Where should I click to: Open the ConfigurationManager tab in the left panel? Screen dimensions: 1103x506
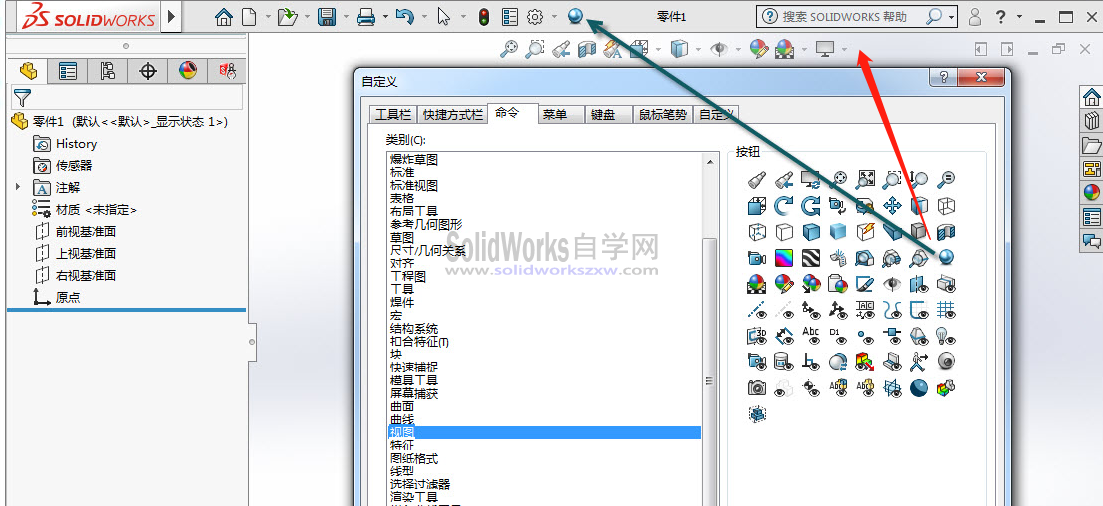point(108,71)
